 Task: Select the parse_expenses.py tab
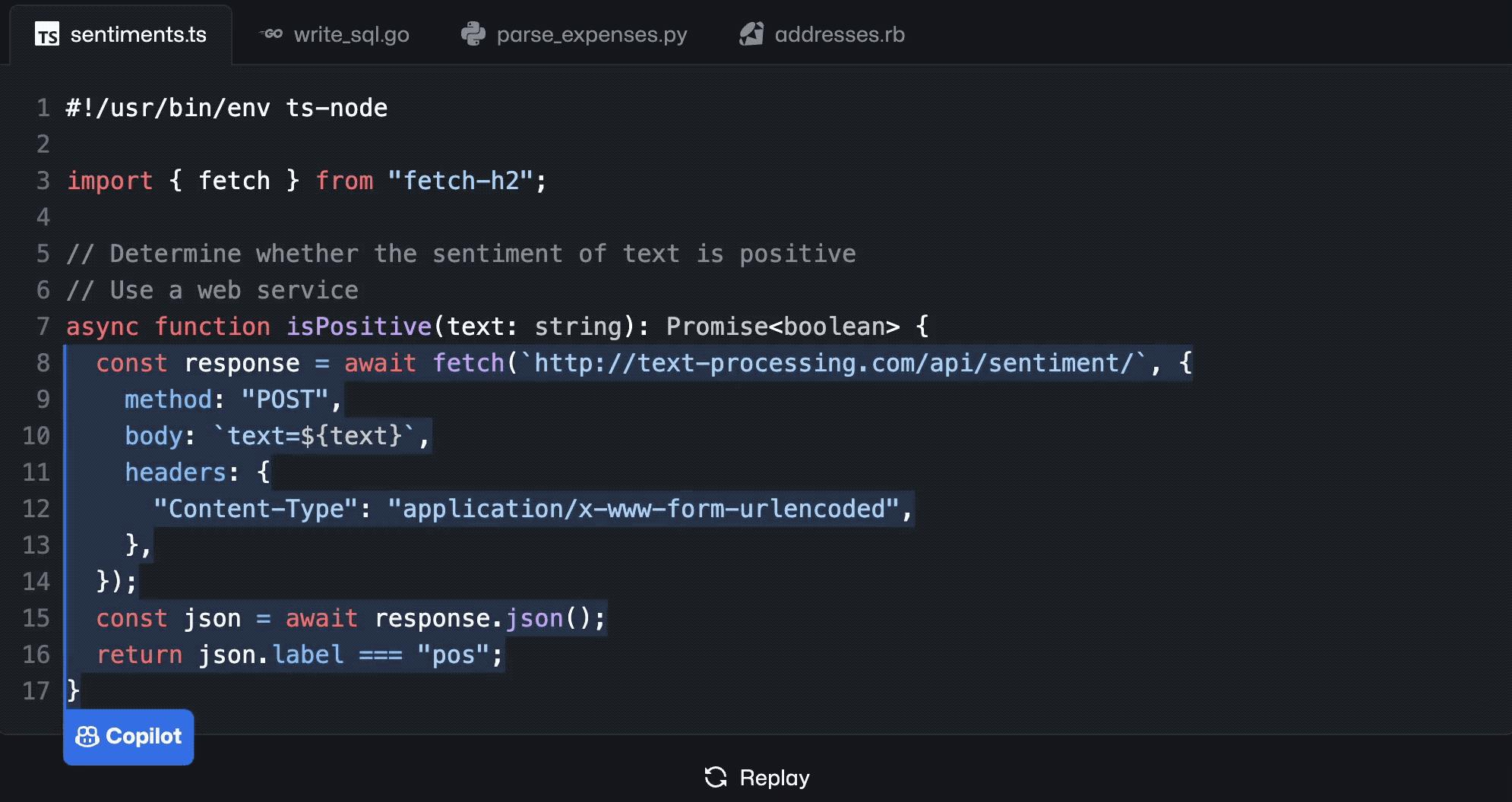[x=591, y=35]
